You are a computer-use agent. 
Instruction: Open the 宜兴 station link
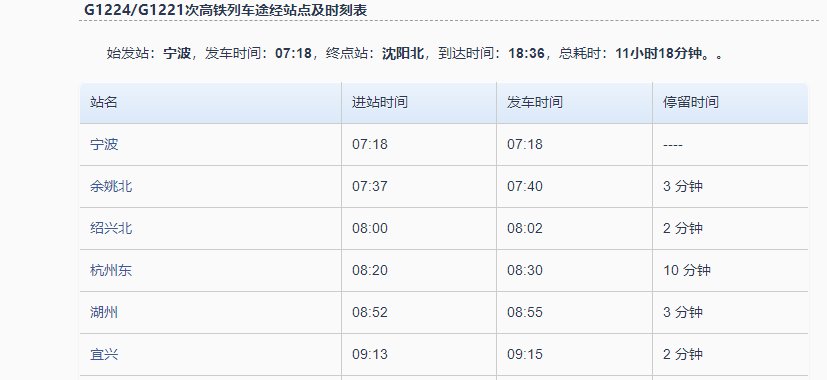[x=104, y=354]
